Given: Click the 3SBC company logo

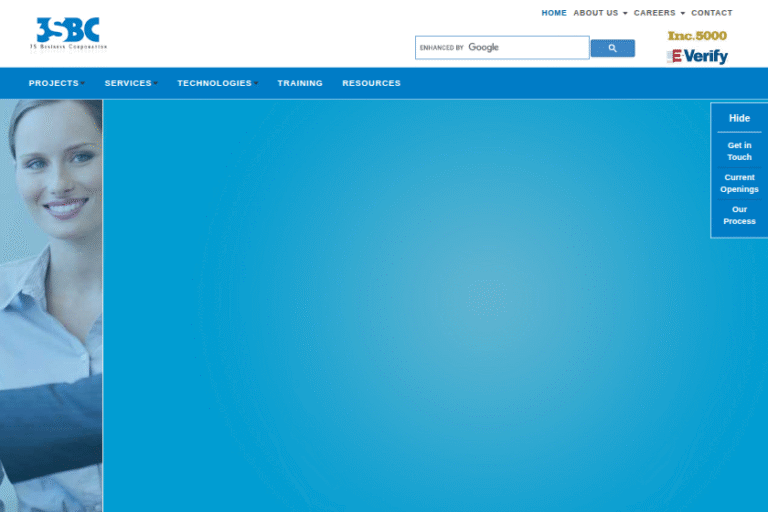Looking at the screenshot, I should click(x=69, y=33).
